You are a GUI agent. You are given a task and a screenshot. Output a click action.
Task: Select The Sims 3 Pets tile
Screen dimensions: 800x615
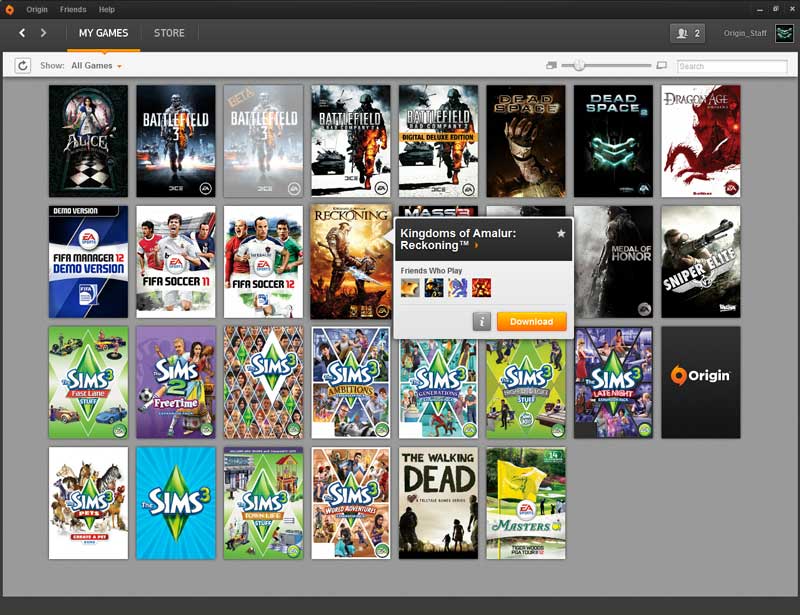pos(88,503)
